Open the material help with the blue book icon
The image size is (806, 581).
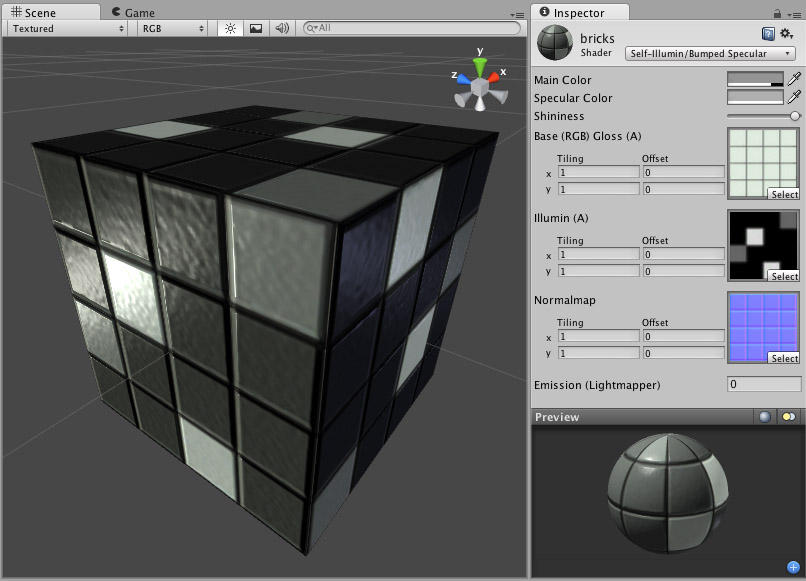[x=768, y=33]
